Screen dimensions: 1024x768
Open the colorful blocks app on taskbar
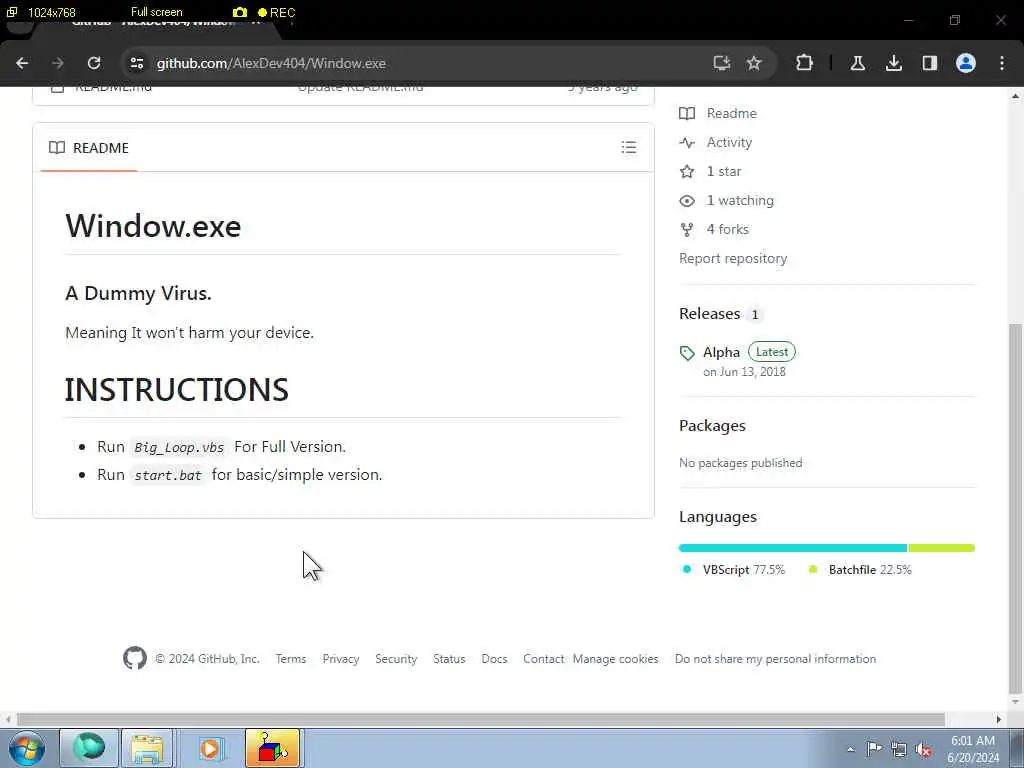click(x=272, y=748)
